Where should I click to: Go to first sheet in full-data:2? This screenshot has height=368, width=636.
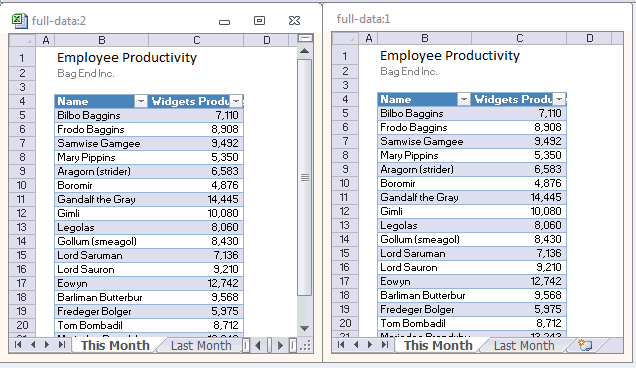[x=18, y=345]
